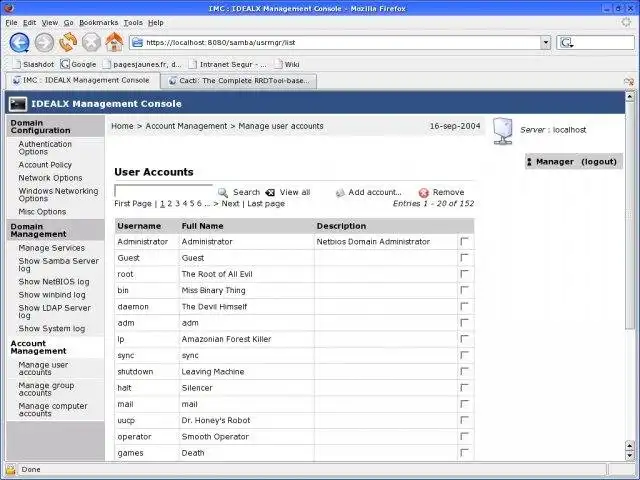
Task: Open the Edit menu
Action: [x=29, y=23]
